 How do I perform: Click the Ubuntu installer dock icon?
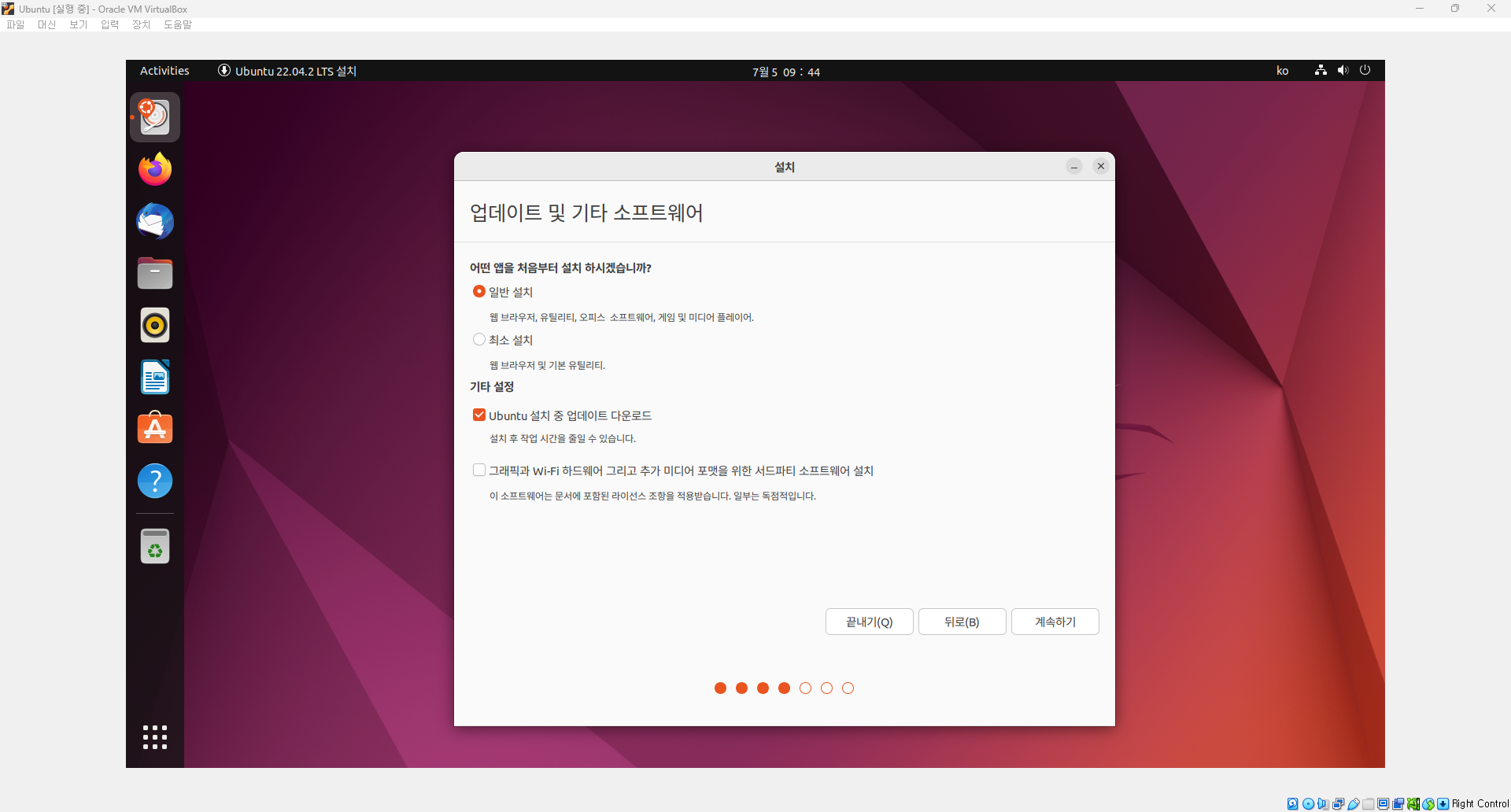pyautogui.click(x=155, y=117)
